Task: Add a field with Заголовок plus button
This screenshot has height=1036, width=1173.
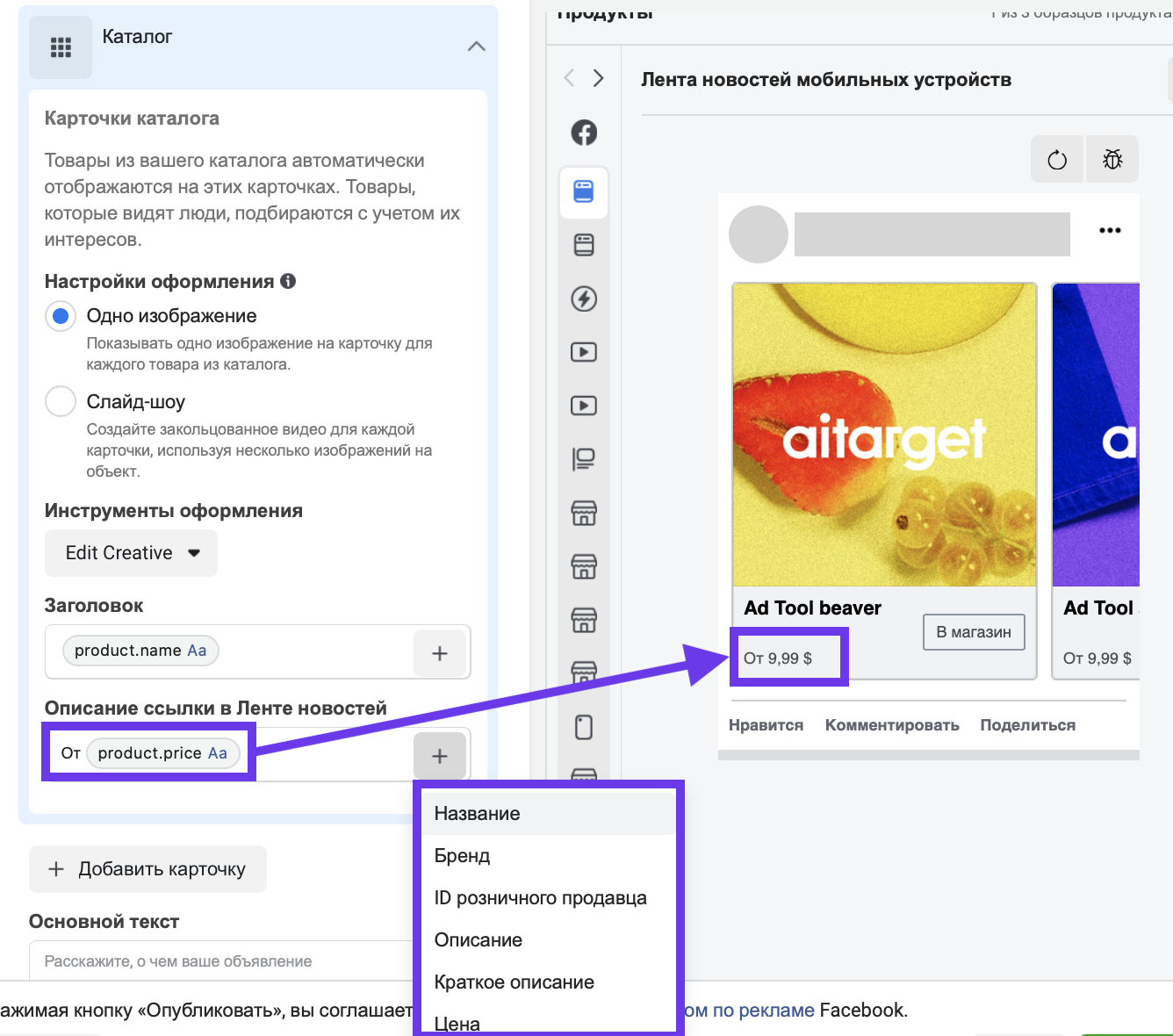Action: click(440, 653)
